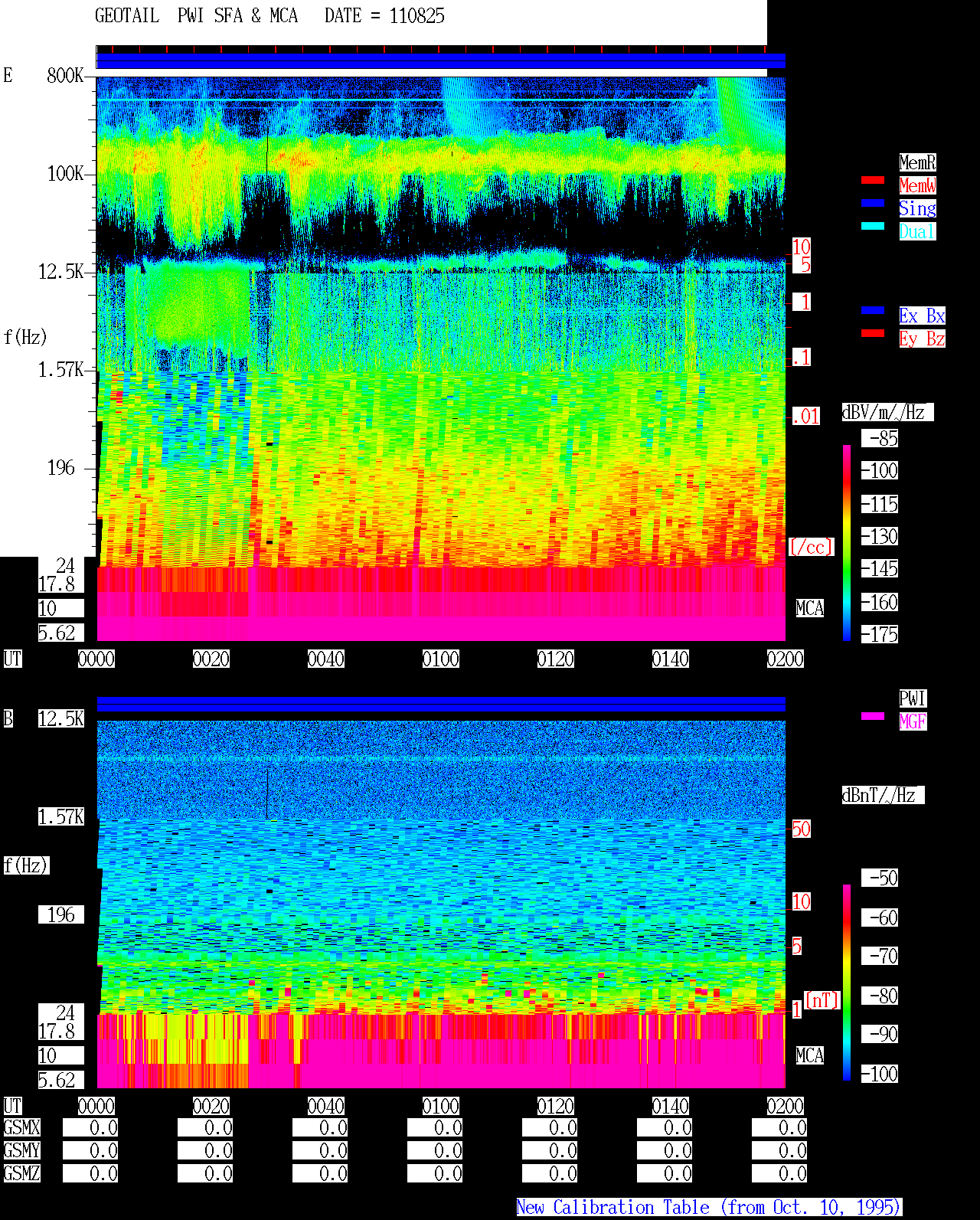The image size is (980, 1220).
Task: Click the GSMZ value at 0200 UT
Action: pos(779,1173)
